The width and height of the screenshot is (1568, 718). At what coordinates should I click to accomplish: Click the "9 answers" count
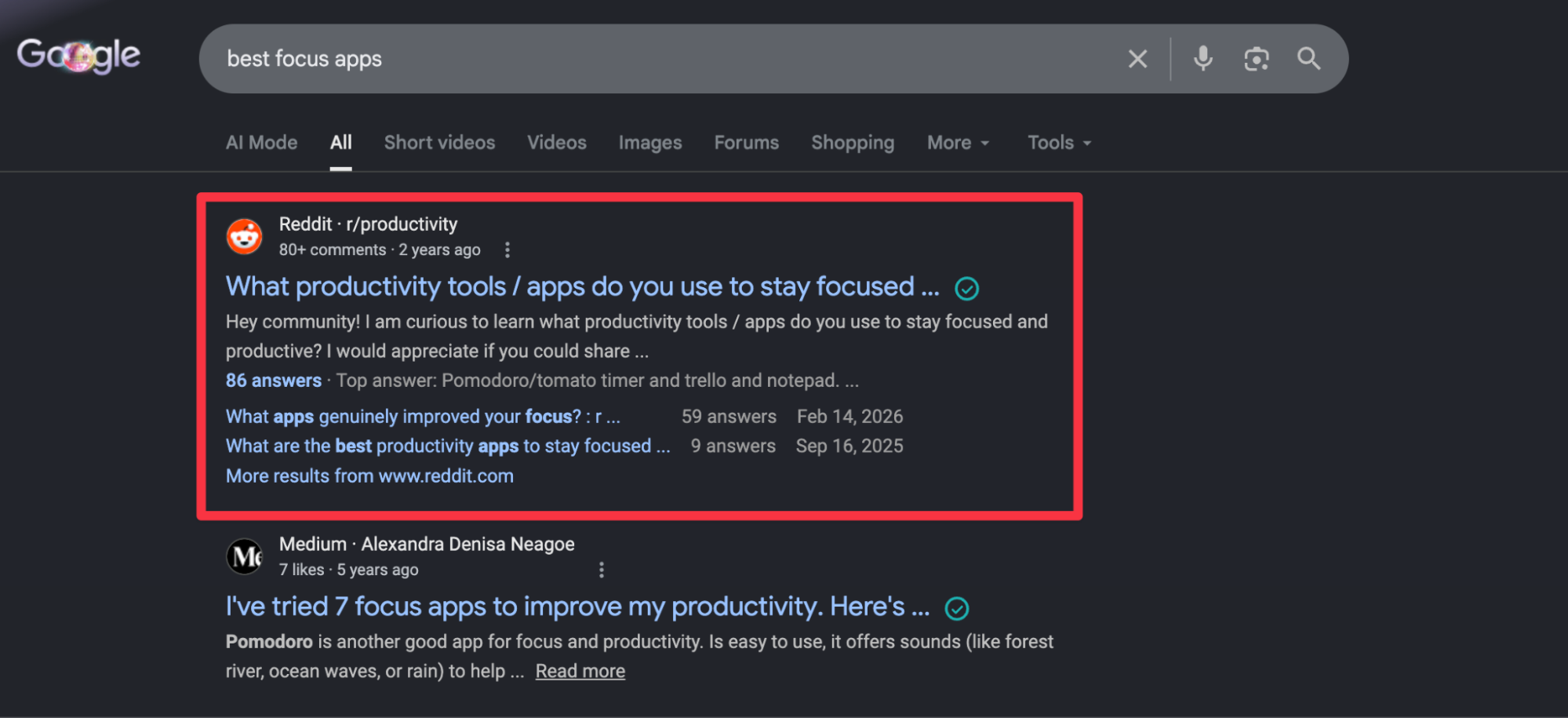(x=733, y=446)
